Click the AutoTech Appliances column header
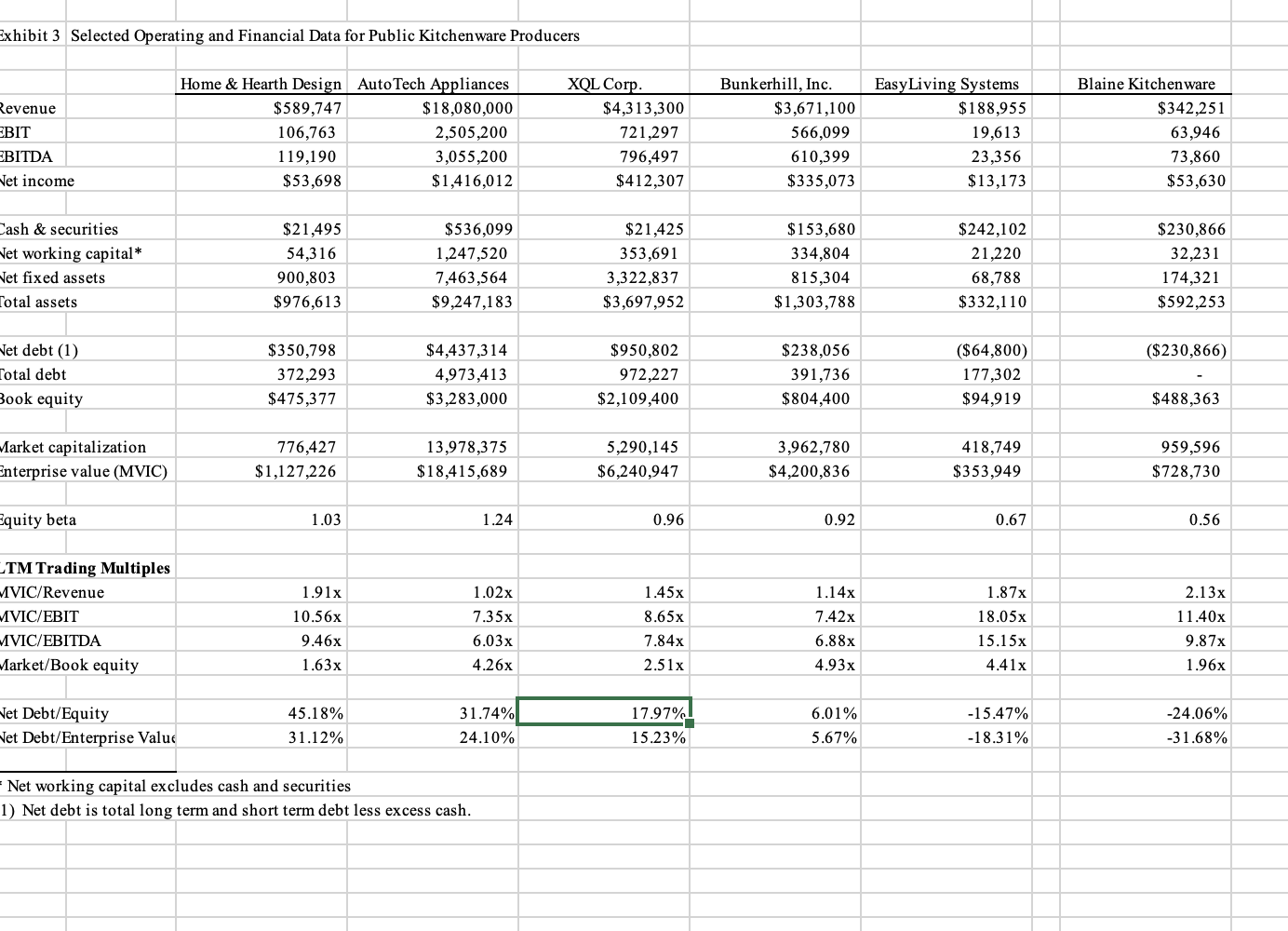 point(433,84)
